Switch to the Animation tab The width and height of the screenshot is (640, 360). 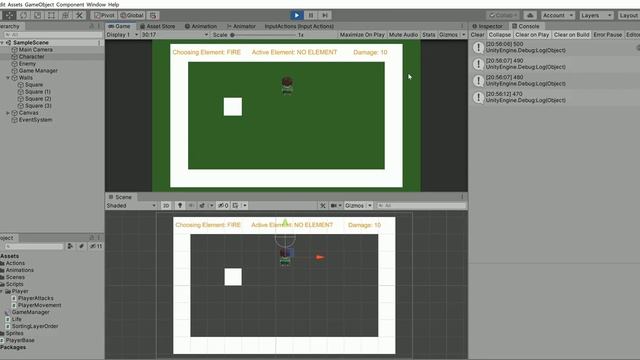pyautogui.click(x=201, y=26)
